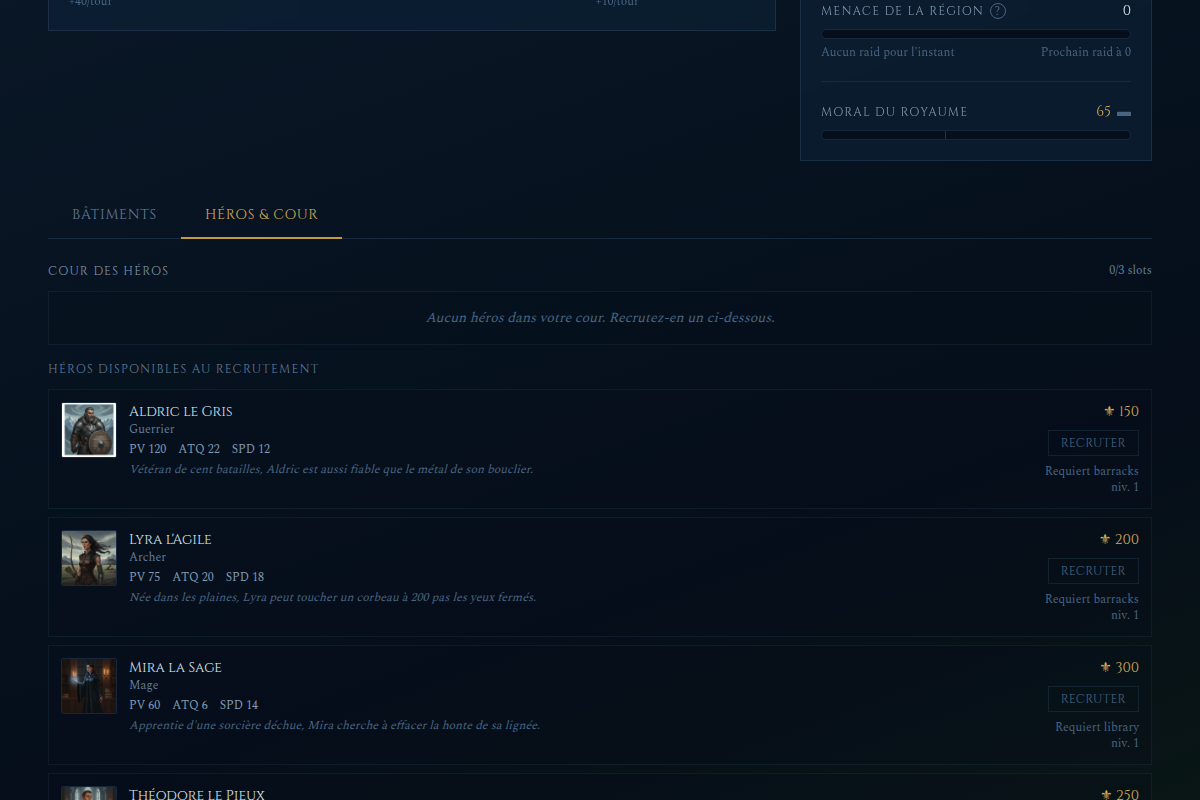Click the morale trend indicator next to 65
Screen dimensions: 1200x800
coord(1124,113)
